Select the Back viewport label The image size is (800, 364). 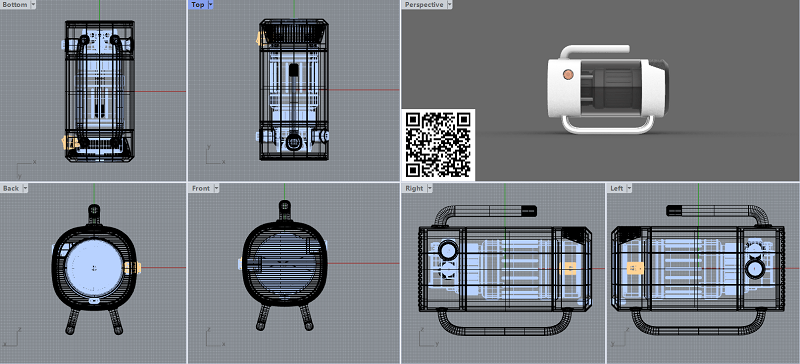tap(11, 188)
